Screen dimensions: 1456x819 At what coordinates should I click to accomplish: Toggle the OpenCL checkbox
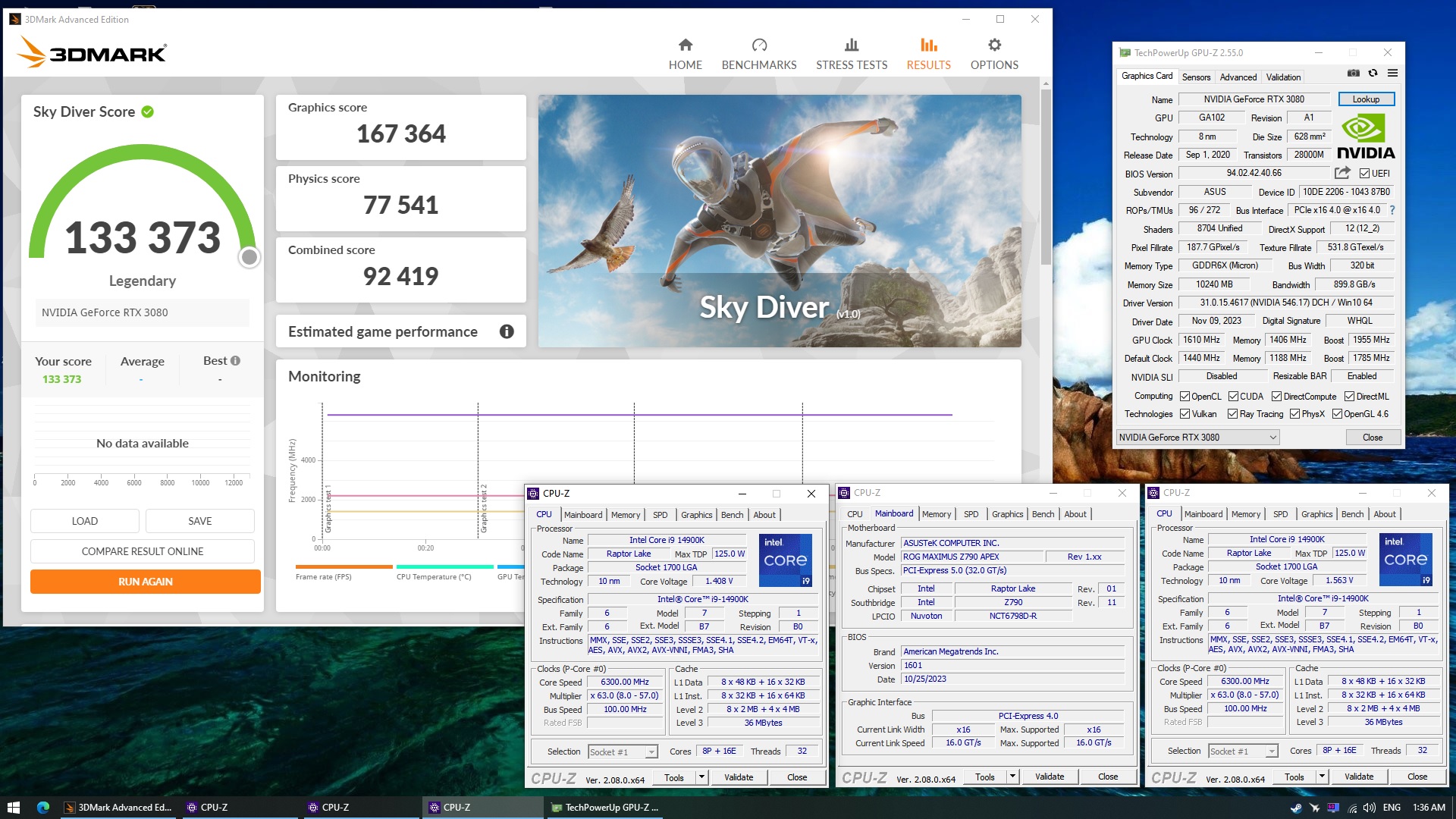[x=1185, y=397]
